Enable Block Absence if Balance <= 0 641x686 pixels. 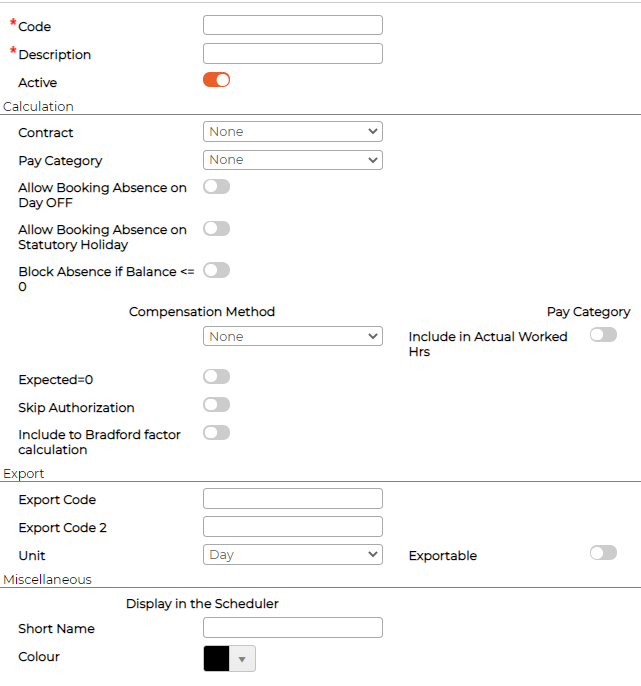click(x=217, y=270)
